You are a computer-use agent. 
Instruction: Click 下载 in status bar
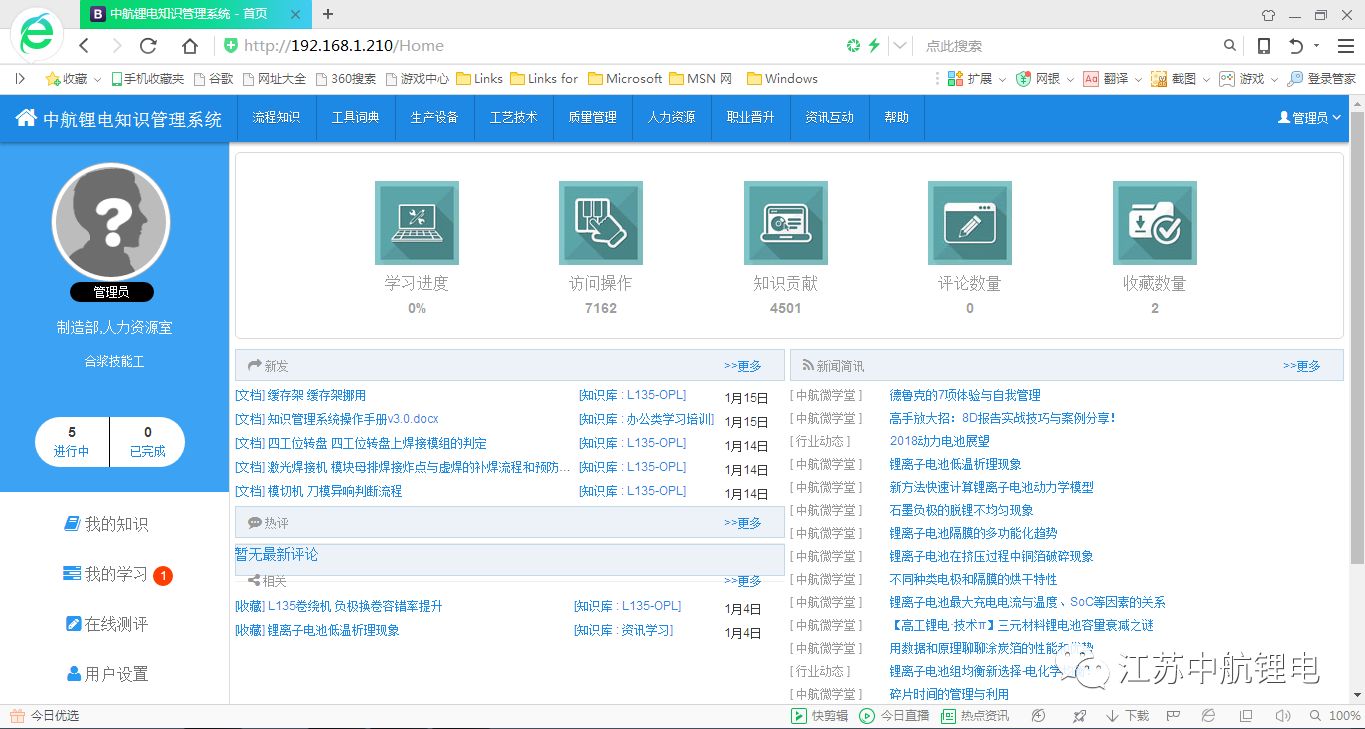pos(1127,716)
